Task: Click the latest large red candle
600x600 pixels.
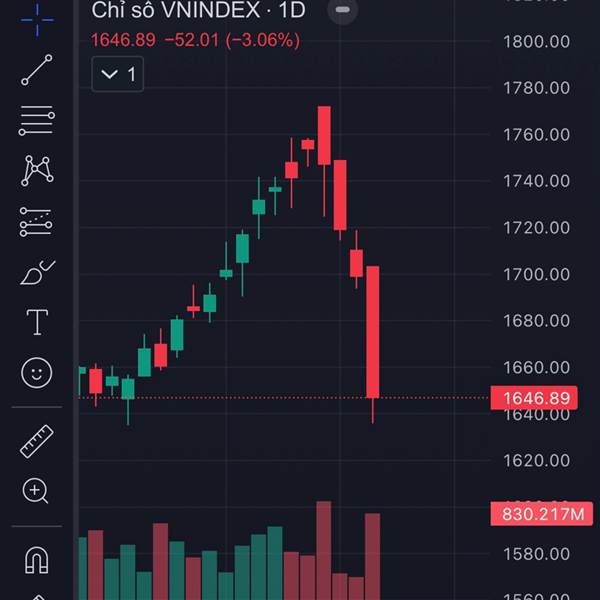Action: (x=373, y=330)
